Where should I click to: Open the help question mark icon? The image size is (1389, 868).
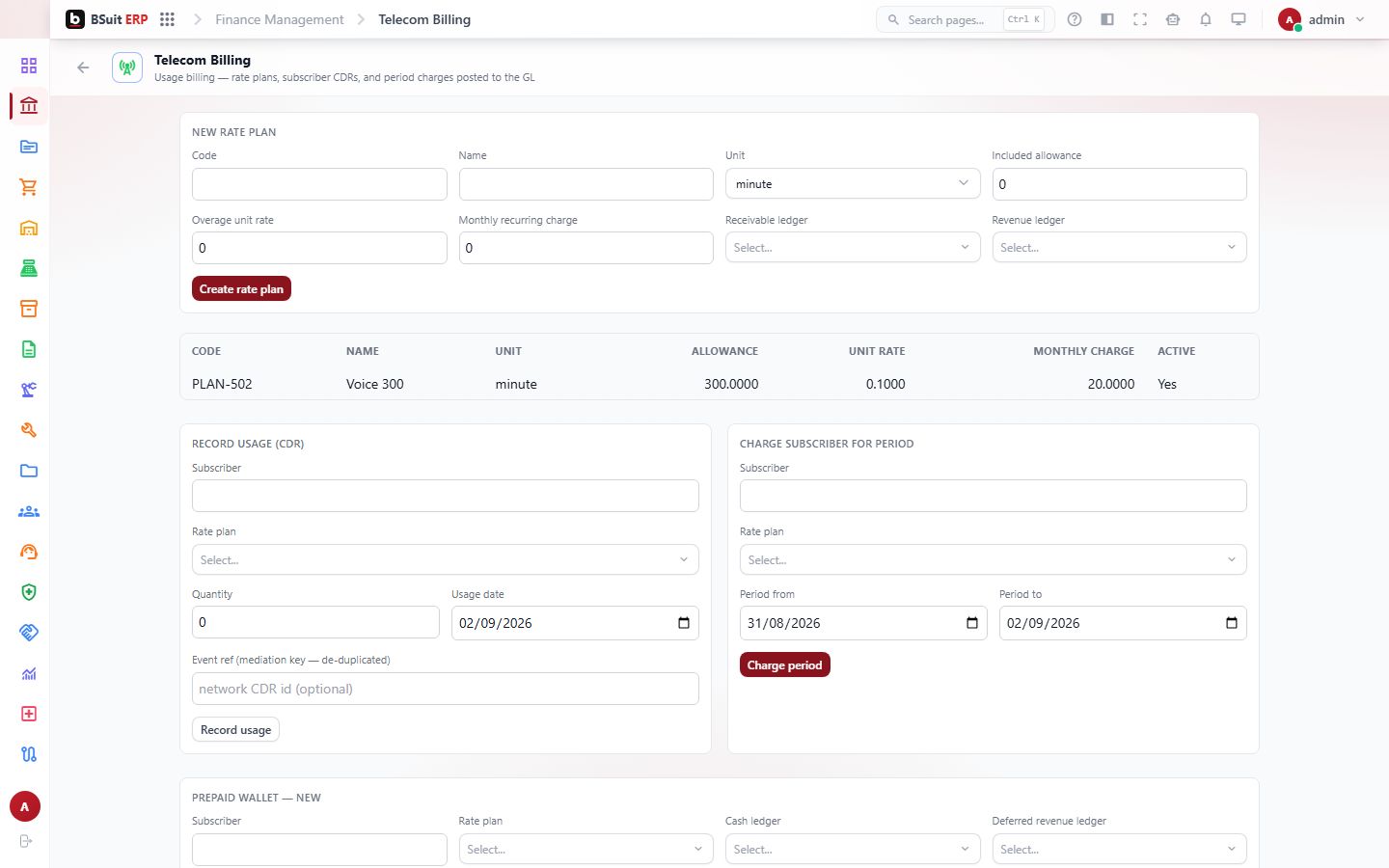click(1075, 19)
